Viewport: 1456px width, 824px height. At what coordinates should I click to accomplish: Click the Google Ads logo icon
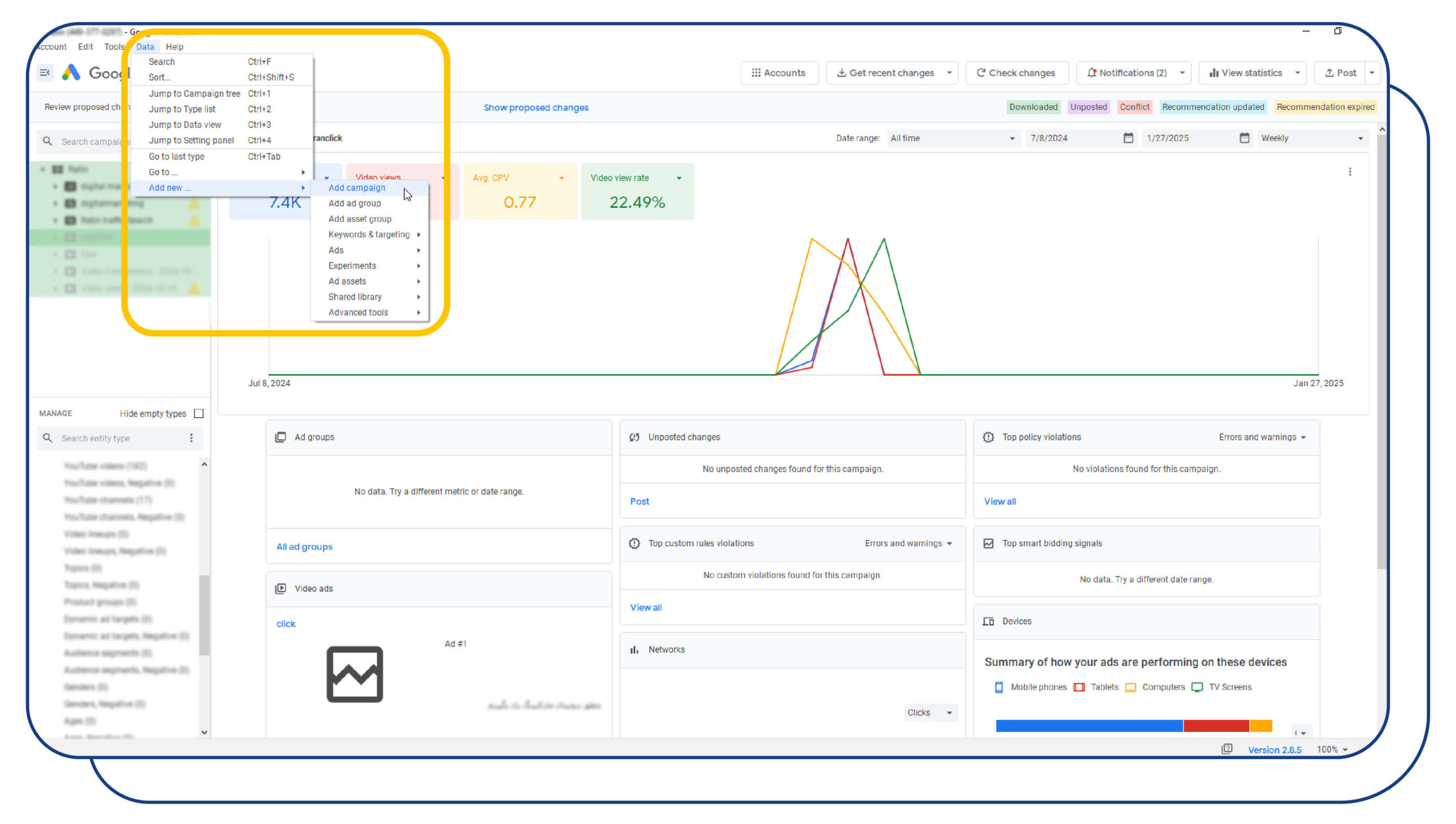71,73
